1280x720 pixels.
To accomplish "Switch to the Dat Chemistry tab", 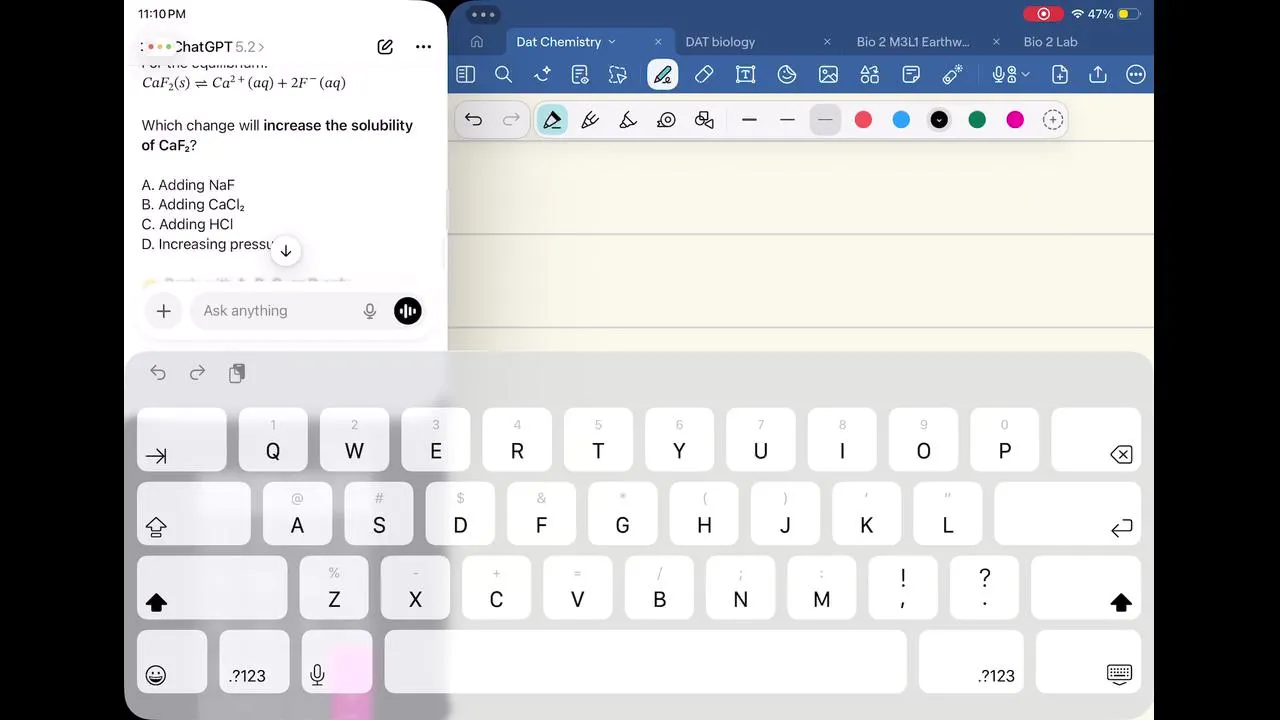I will click(x=558, y=42).
